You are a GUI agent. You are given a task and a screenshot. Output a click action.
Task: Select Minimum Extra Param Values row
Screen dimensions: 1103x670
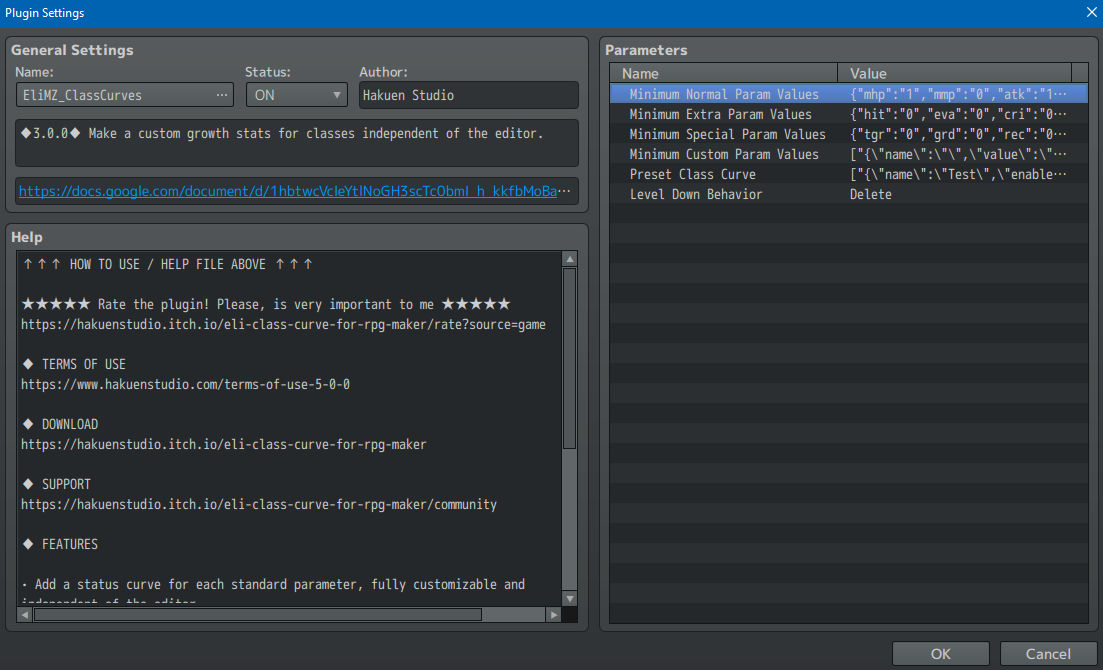tap(848, 114)
